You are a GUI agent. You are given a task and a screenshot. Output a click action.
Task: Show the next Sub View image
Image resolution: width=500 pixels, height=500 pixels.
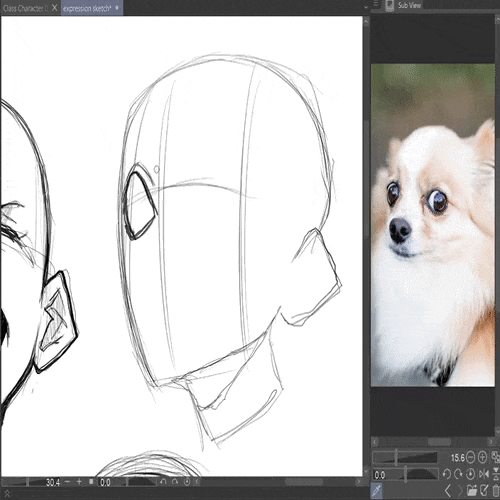pos(460,491)
